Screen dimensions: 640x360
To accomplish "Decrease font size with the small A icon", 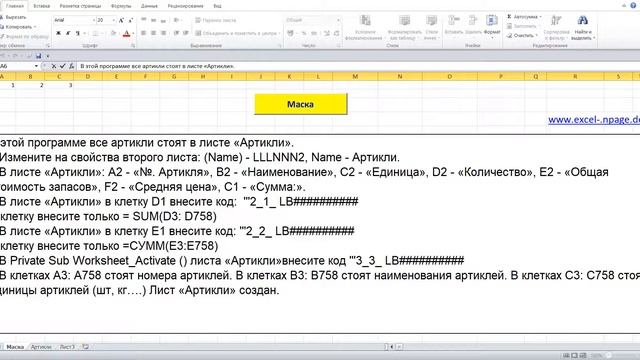I will click(131, 20).
